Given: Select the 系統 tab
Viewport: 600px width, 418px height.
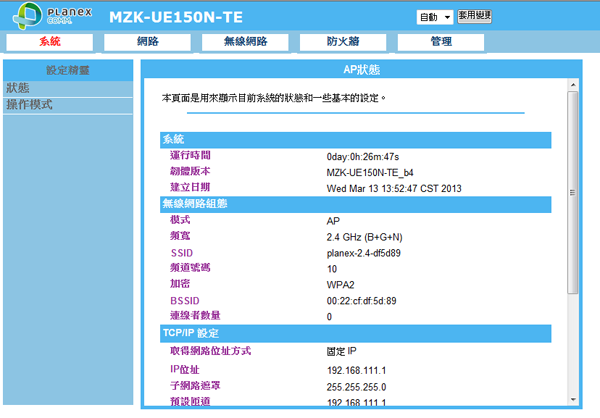Looking at the screenshot, I should point(50,42).
